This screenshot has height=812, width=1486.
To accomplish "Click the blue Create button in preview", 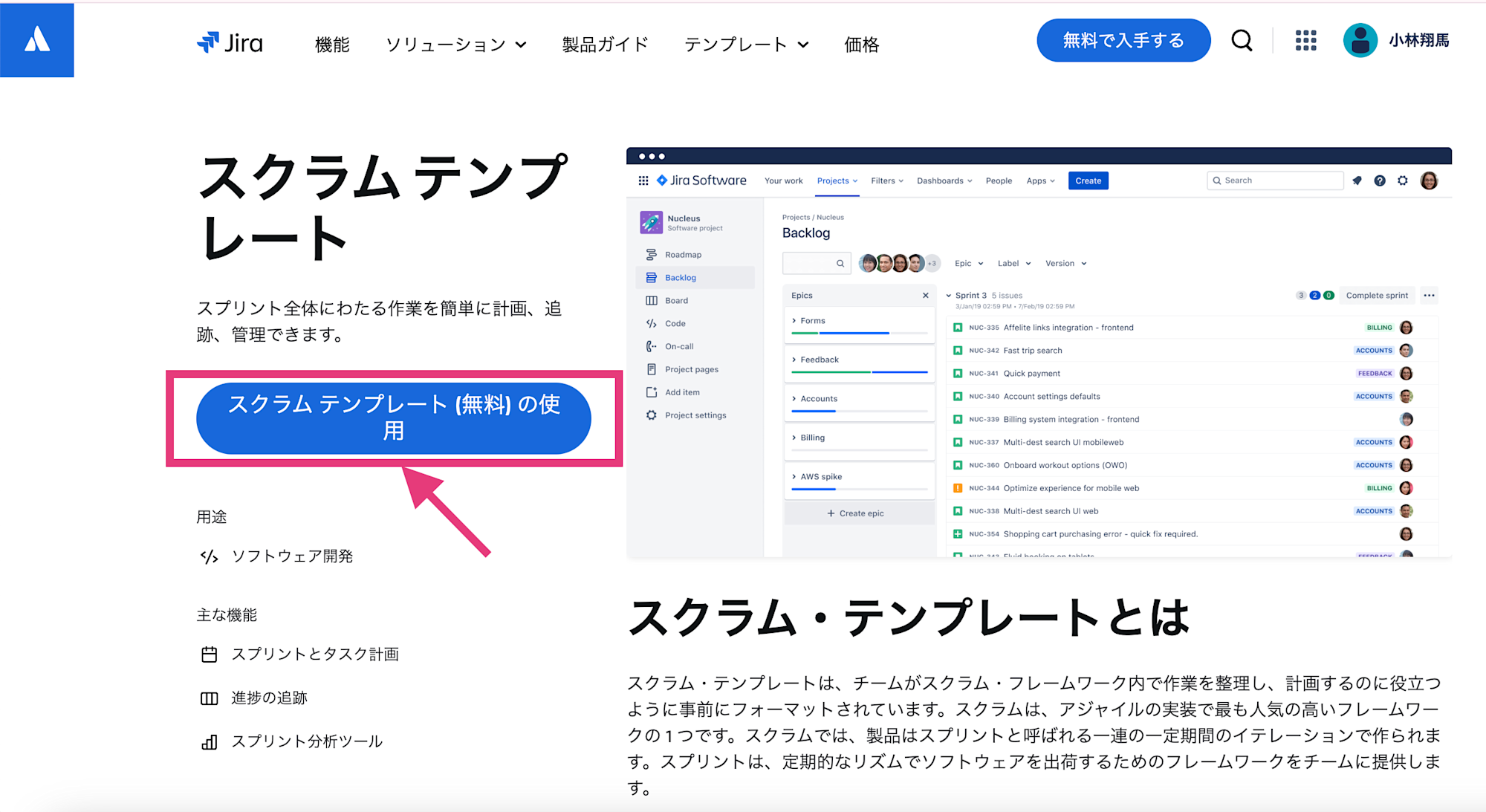I will pos(1088,181).
